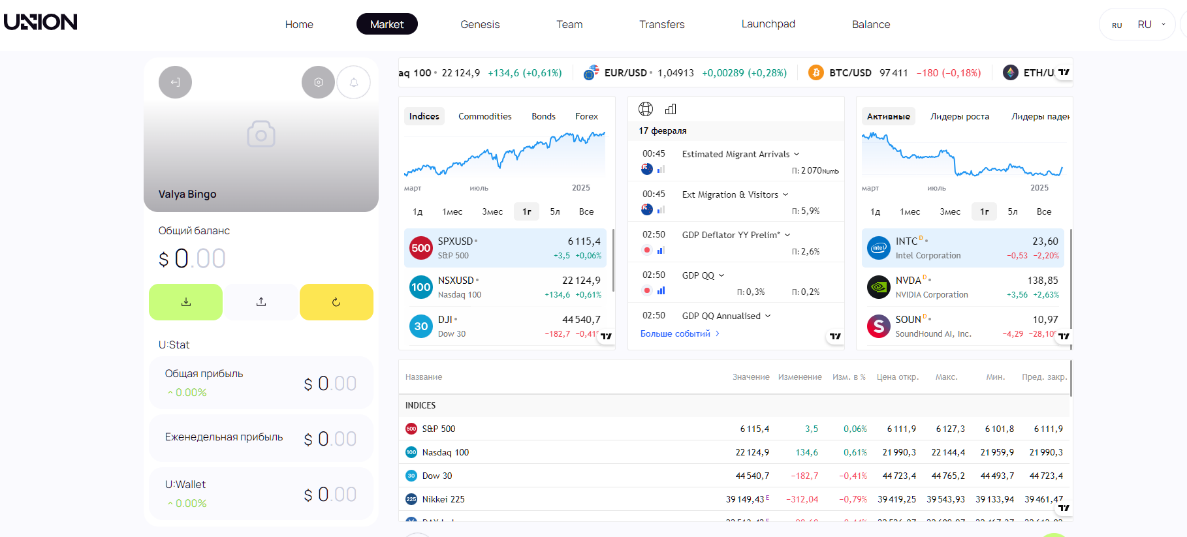Screen dimensions: 1187x537
Task: Click the logout icon on profile card
Action: pyautogui.click(x=175, y=83)
